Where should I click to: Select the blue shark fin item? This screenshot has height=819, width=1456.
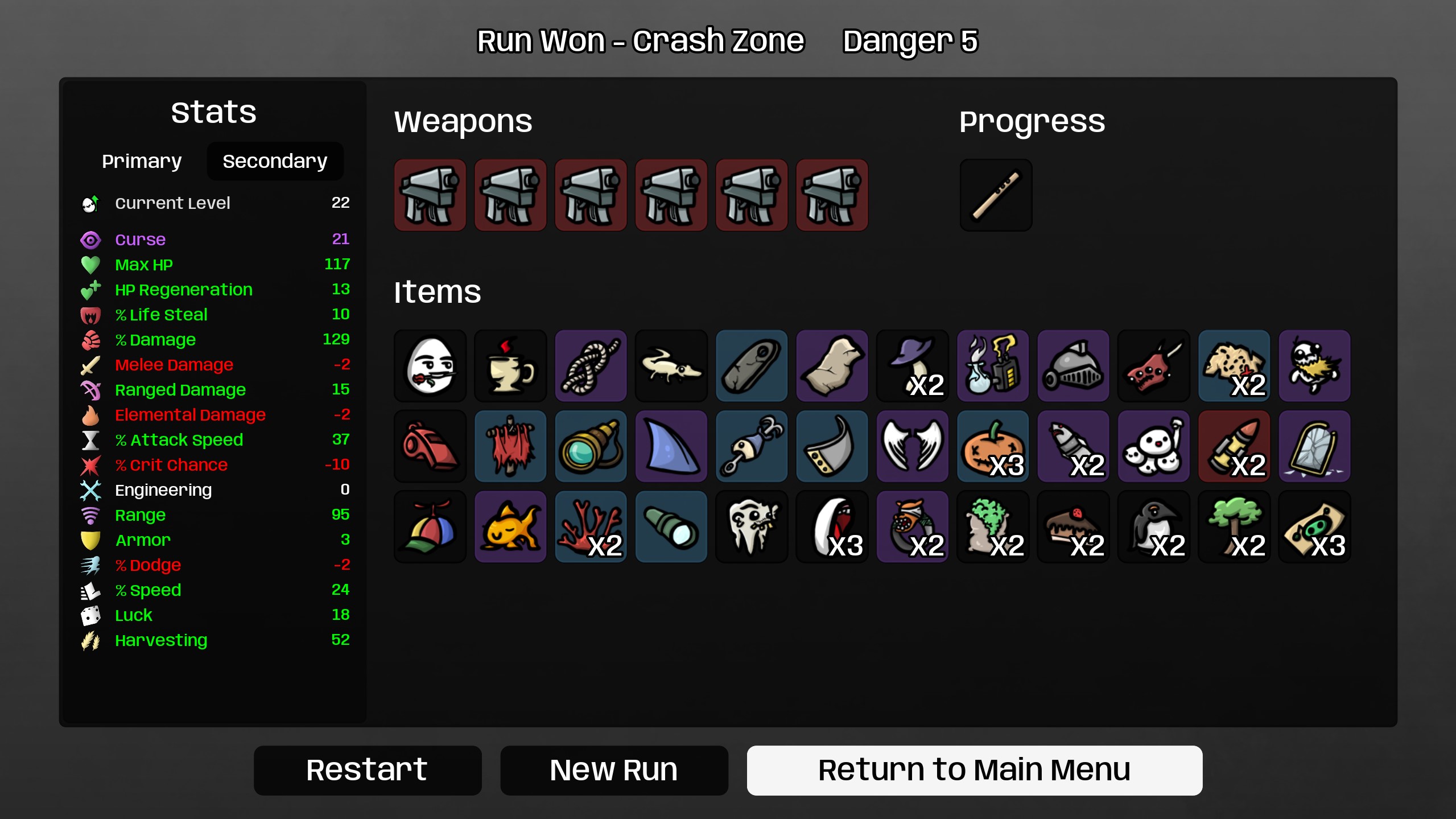point(671,446)
